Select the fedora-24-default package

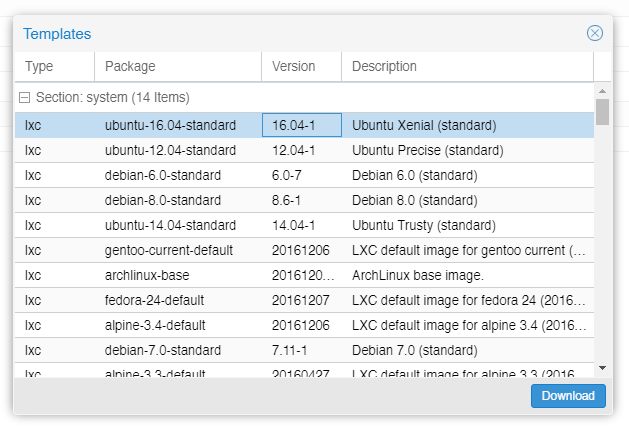pos(154,300)
